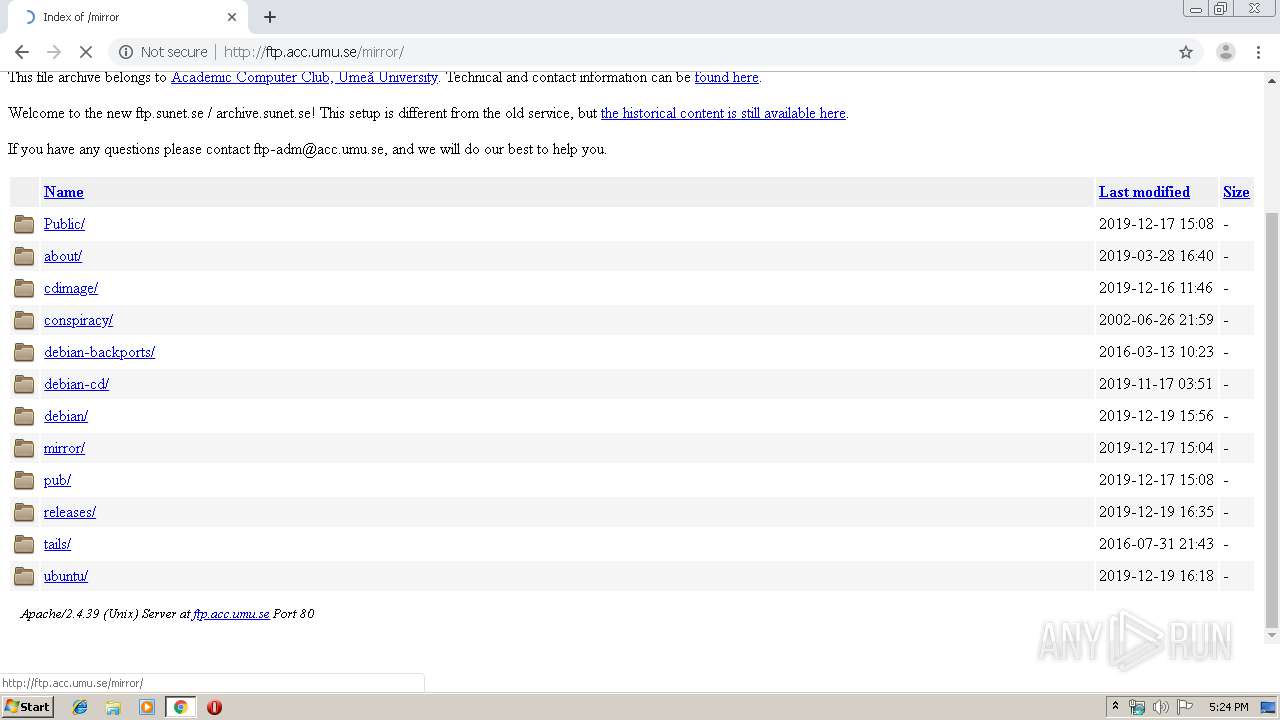Click the folder icon next to debian-cd/
This screenshot has width=1280, height=720.
(x=24, y=384)
